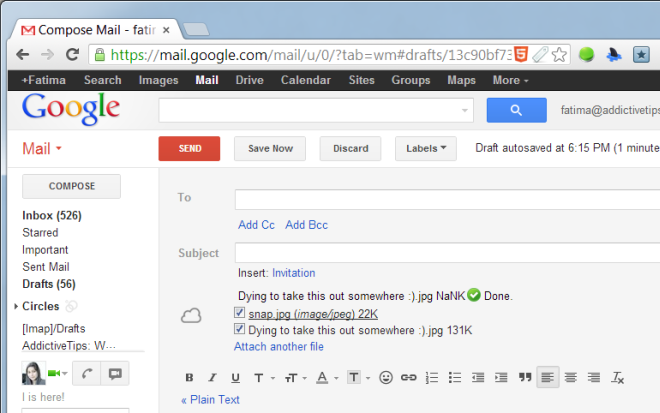Toggle bold formatting
Screen dimensions: 660x413
189,378
